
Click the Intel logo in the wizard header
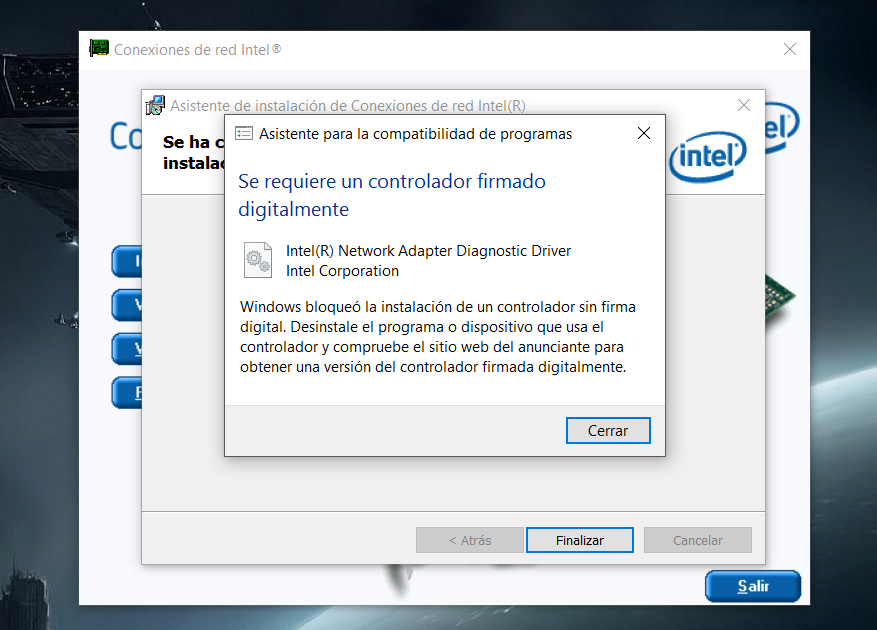tap(708, 157)
